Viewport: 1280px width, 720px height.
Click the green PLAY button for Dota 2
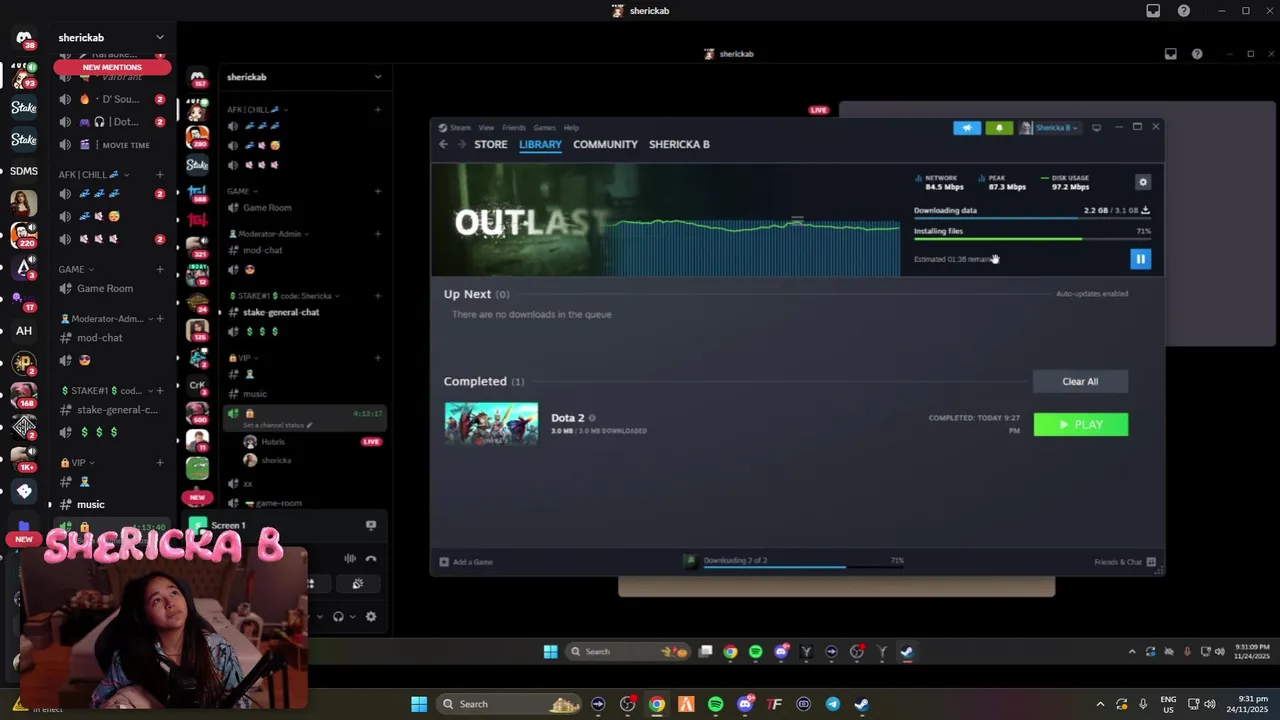(x=1080, y=425)
